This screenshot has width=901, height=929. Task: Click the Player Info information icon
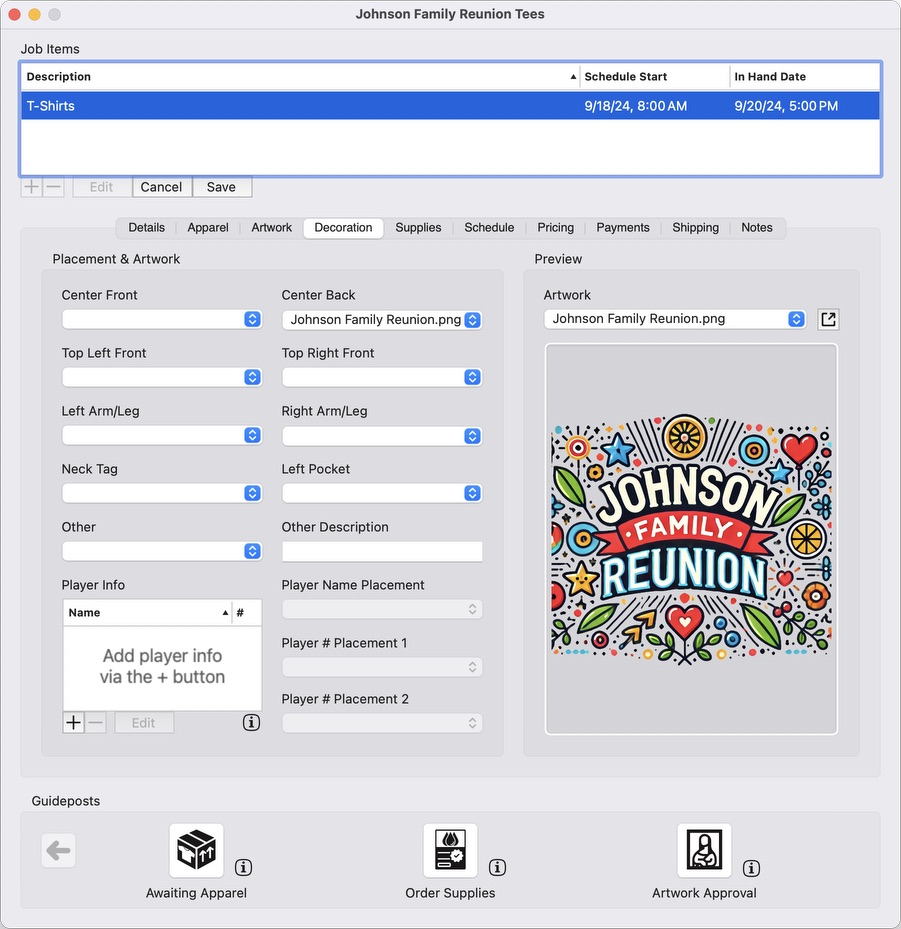[252, 722]
